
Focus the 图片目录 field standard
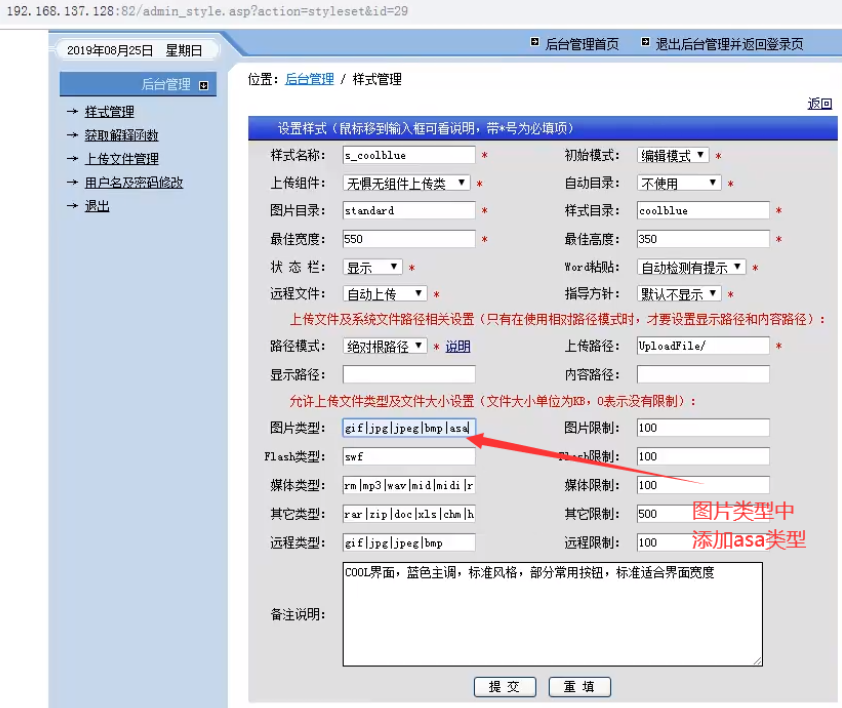409,210
